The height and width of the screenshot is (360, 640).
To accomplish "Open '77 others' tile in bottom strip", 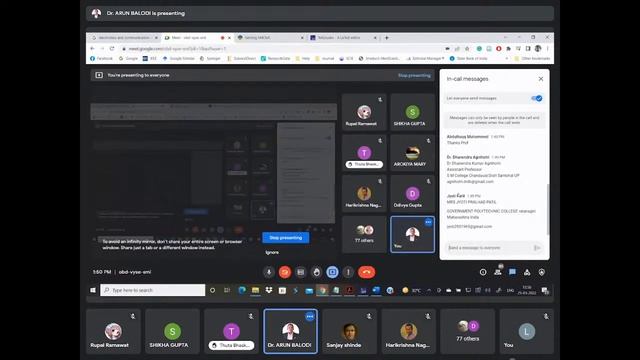I will click(x=467, y=331).
